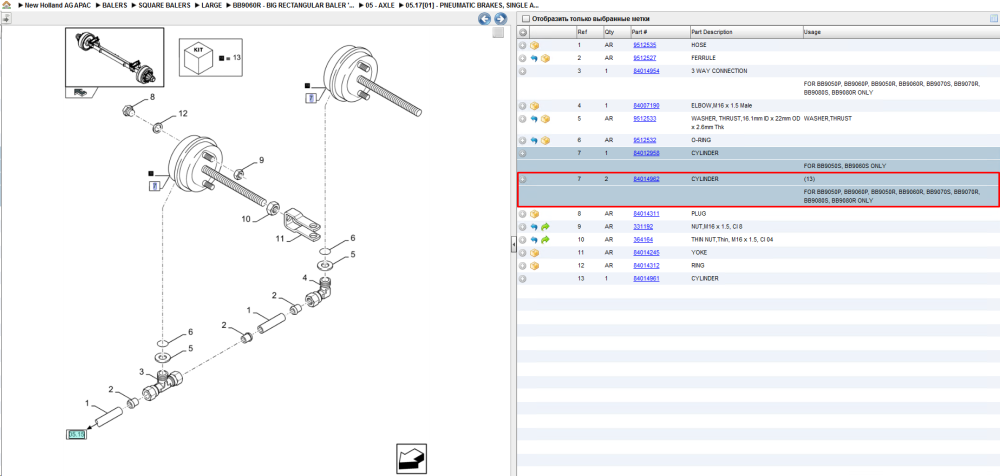Click plus icon in CYLINDER 84012958 row
Screen dimensions: 1000x476
pos(522,153)
